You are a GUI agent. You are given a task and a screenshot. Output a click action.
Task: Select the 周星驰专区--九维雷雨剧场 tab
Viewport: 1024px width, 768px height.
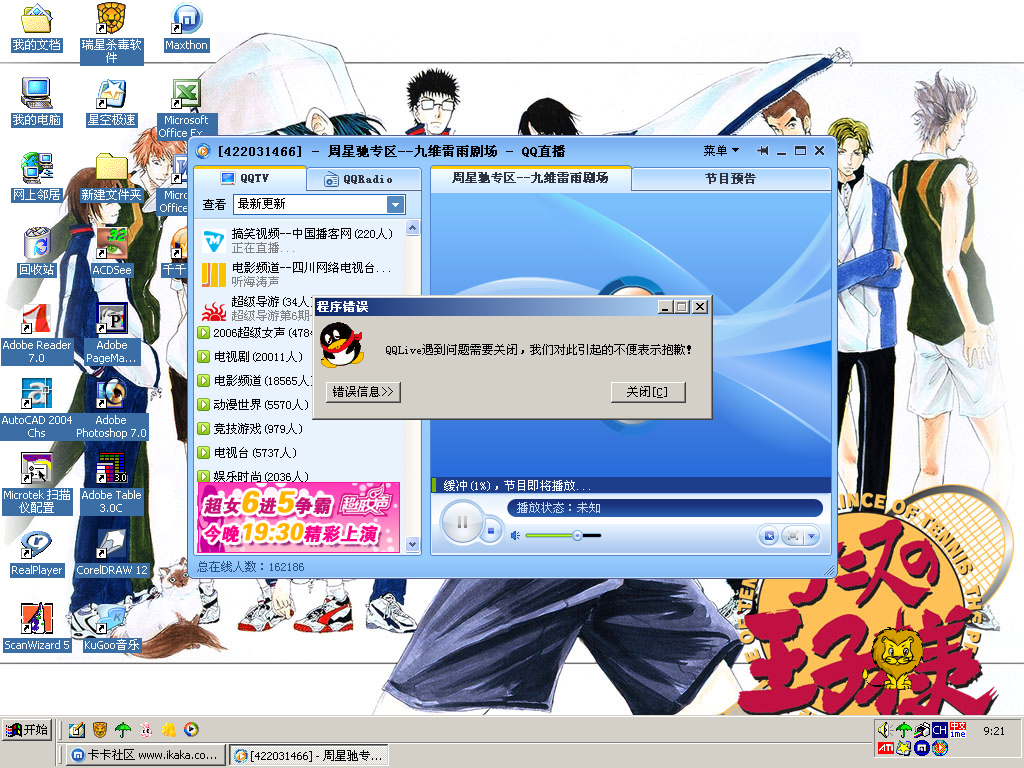tap(530, 178)
